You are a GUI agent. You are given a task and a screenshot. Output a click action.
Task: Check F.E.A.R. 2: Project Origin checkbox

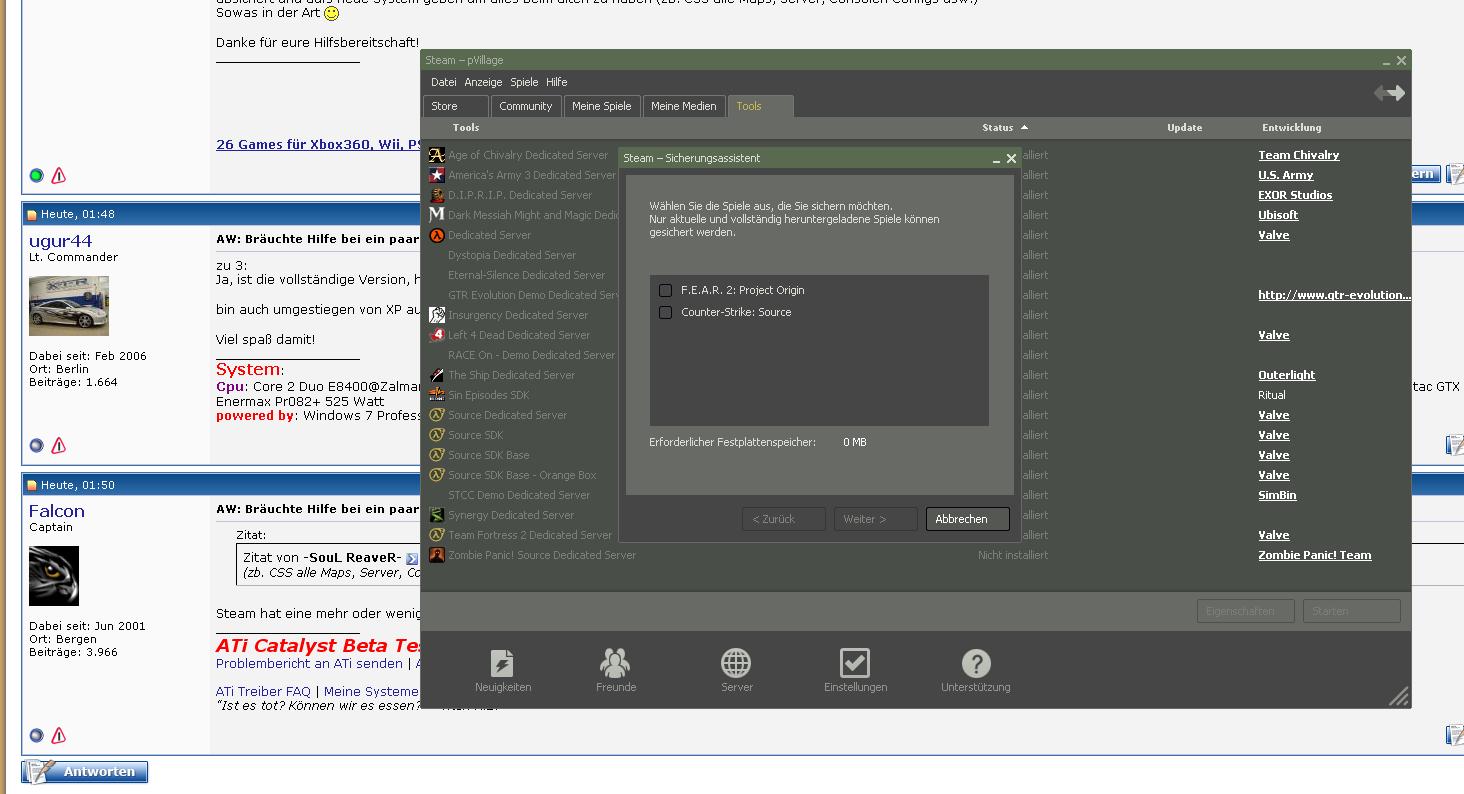click(665, 290)
